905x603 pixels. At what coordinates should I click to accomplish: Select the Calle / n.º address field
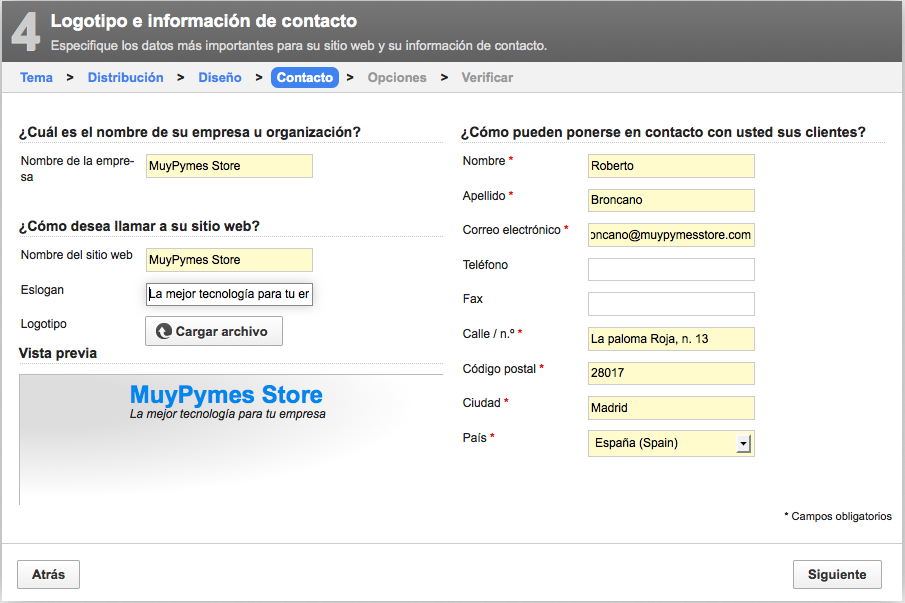click(670, 339)
